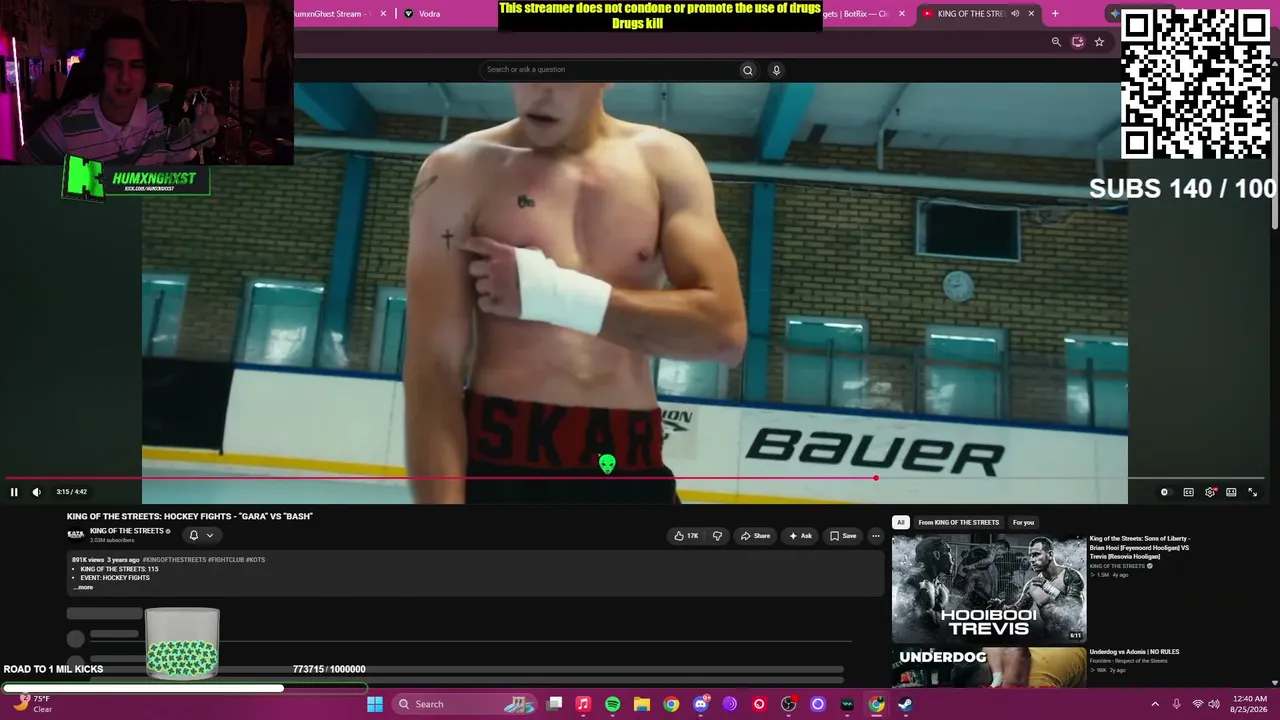Expand the notification options chevron
The image size is (1280, 720).
(x=210, y=535)
